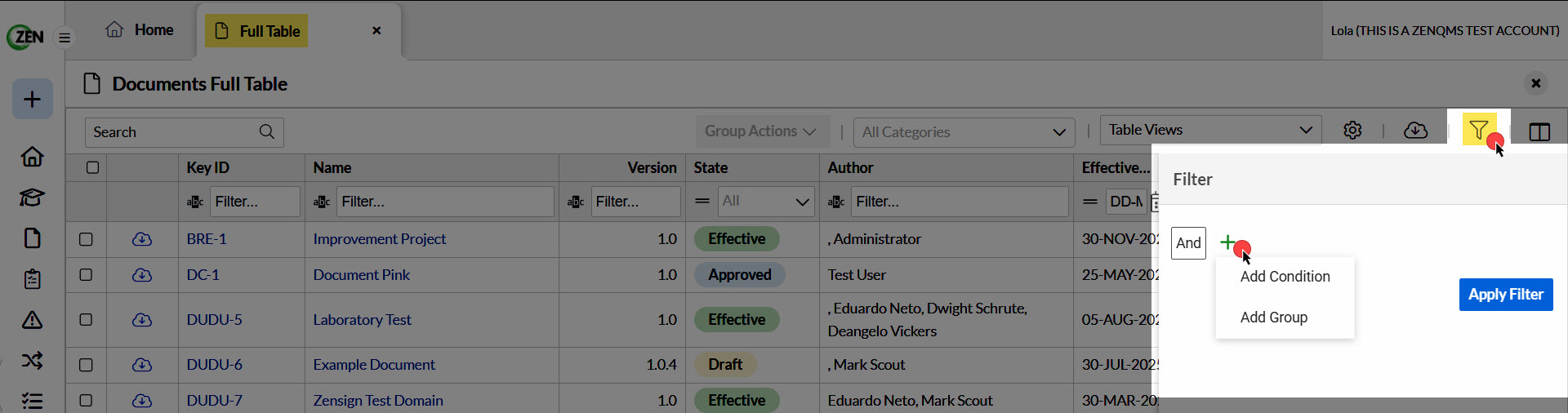Close the Full Table tab
Viewport: 1568px width, 413px height.
[376, 30]
